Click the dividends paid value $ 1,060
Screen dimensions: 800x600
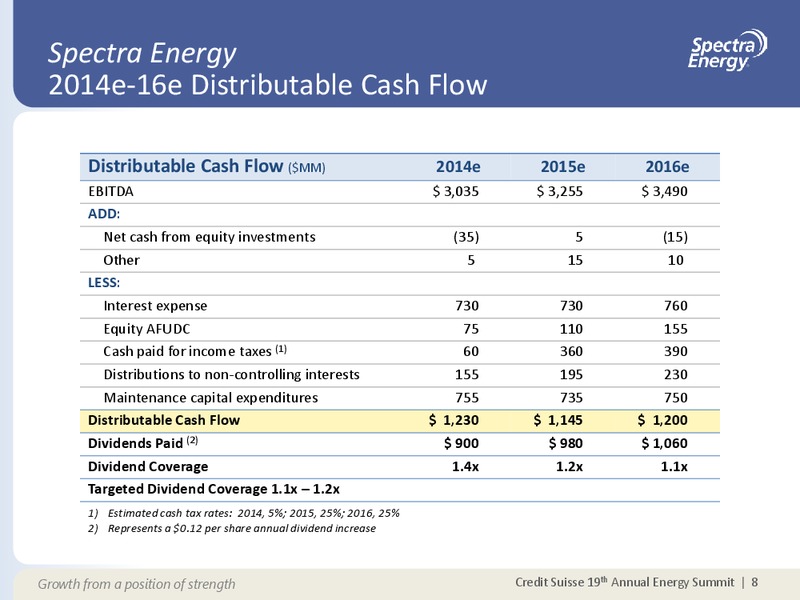664,443
